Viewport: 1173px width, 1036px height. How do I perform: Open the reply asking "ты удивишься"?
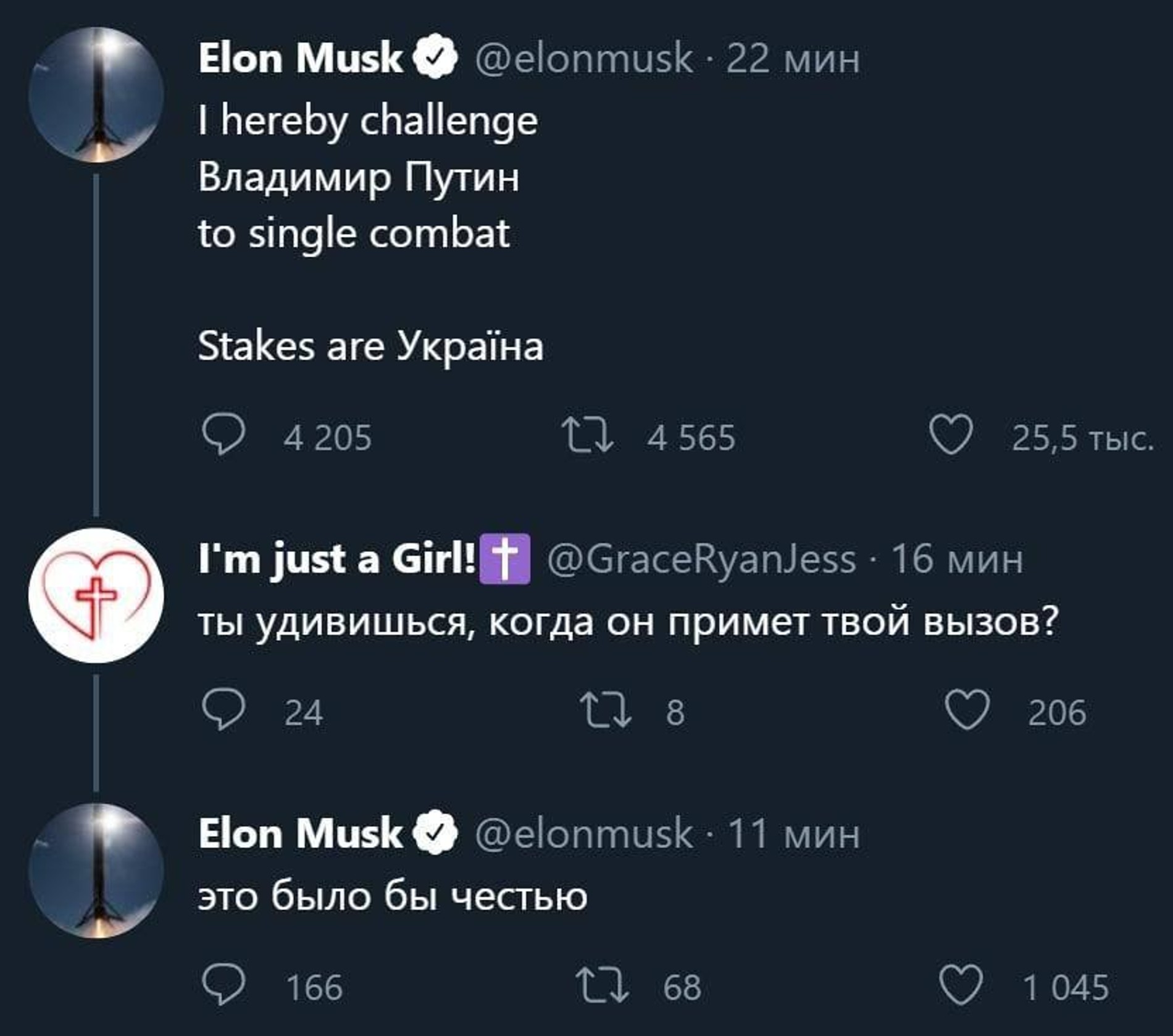click(628, 621)
